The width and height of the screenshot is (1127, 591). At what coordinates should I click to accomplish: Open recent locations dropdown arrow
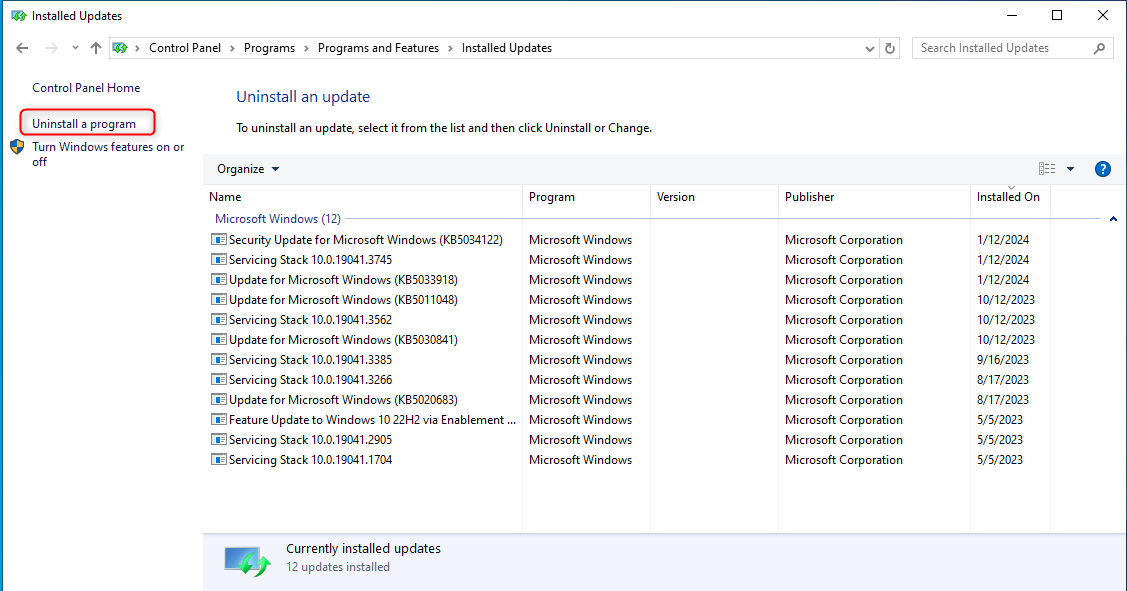point(75,48)
